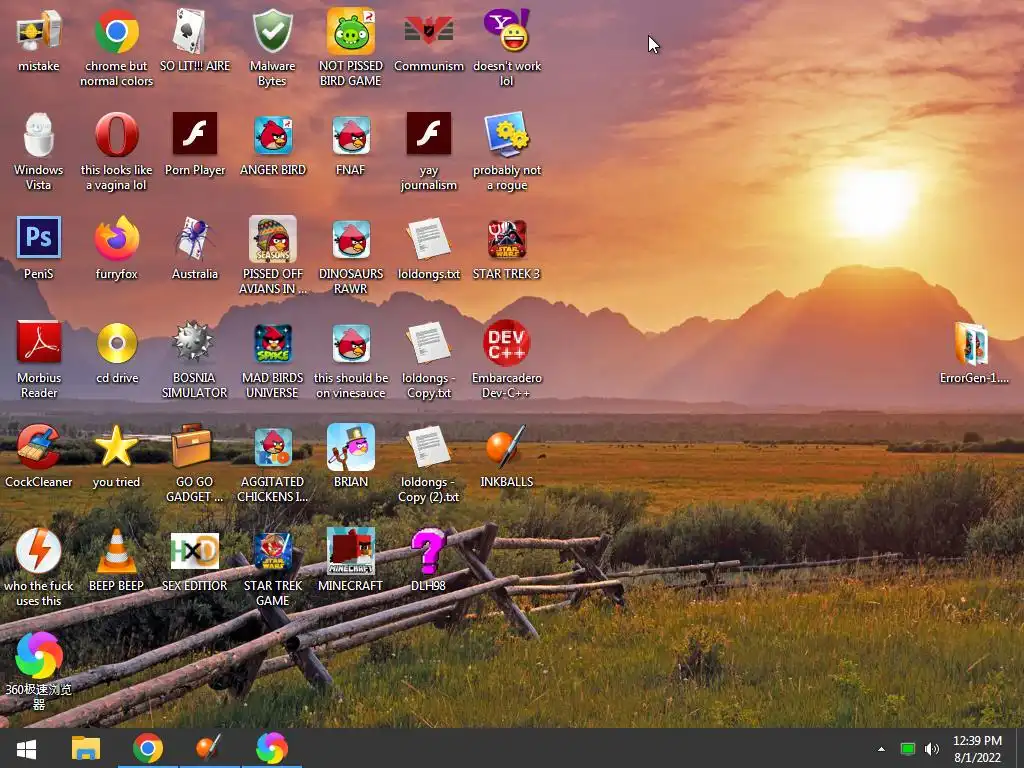
Task: Select AGGITATED CHICKENS Rio icon
Action: point(272,447)
